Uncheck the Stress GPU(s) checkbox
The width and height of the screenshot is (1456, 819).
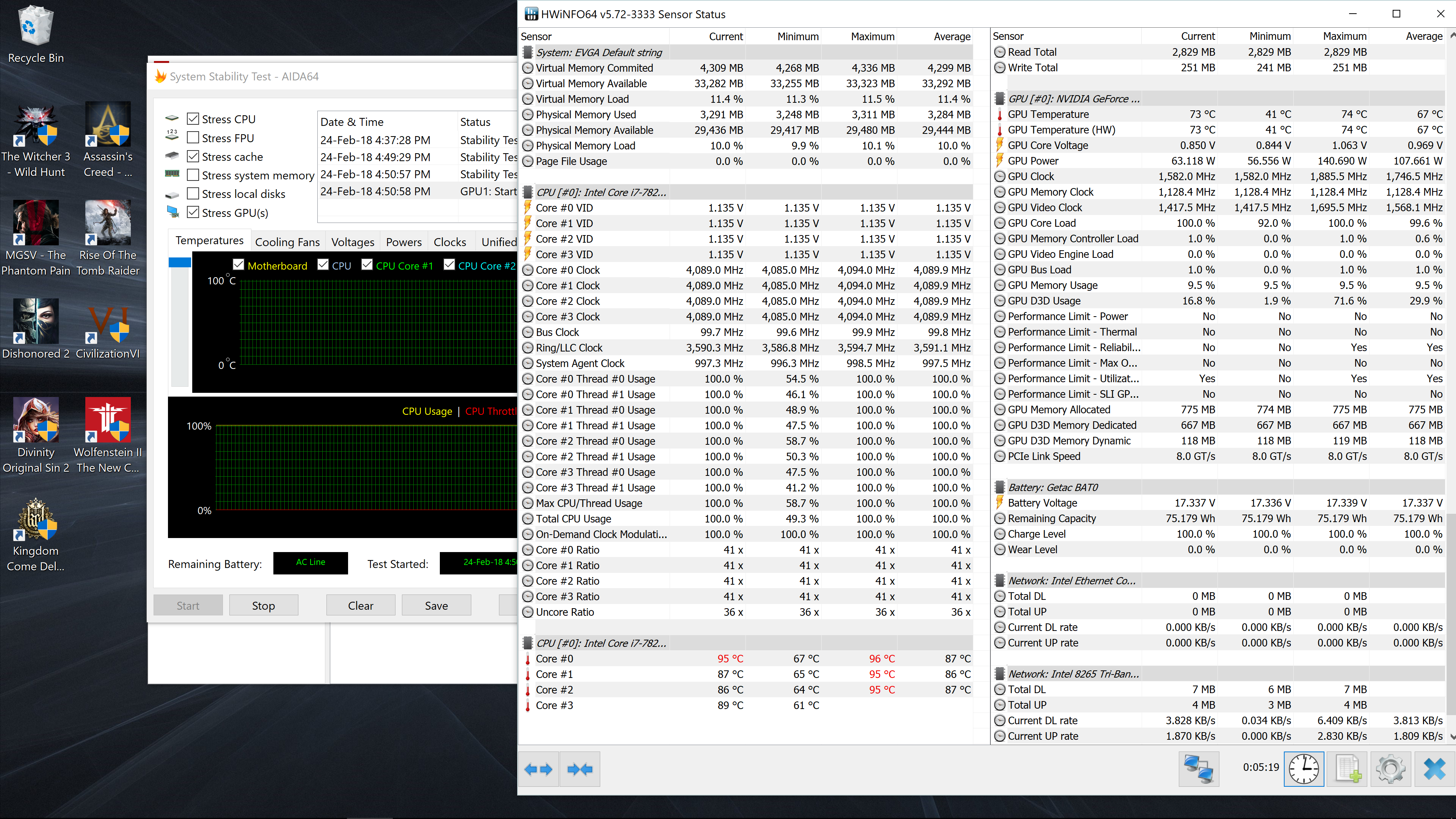pyautogui.click(x=193, y=212)
